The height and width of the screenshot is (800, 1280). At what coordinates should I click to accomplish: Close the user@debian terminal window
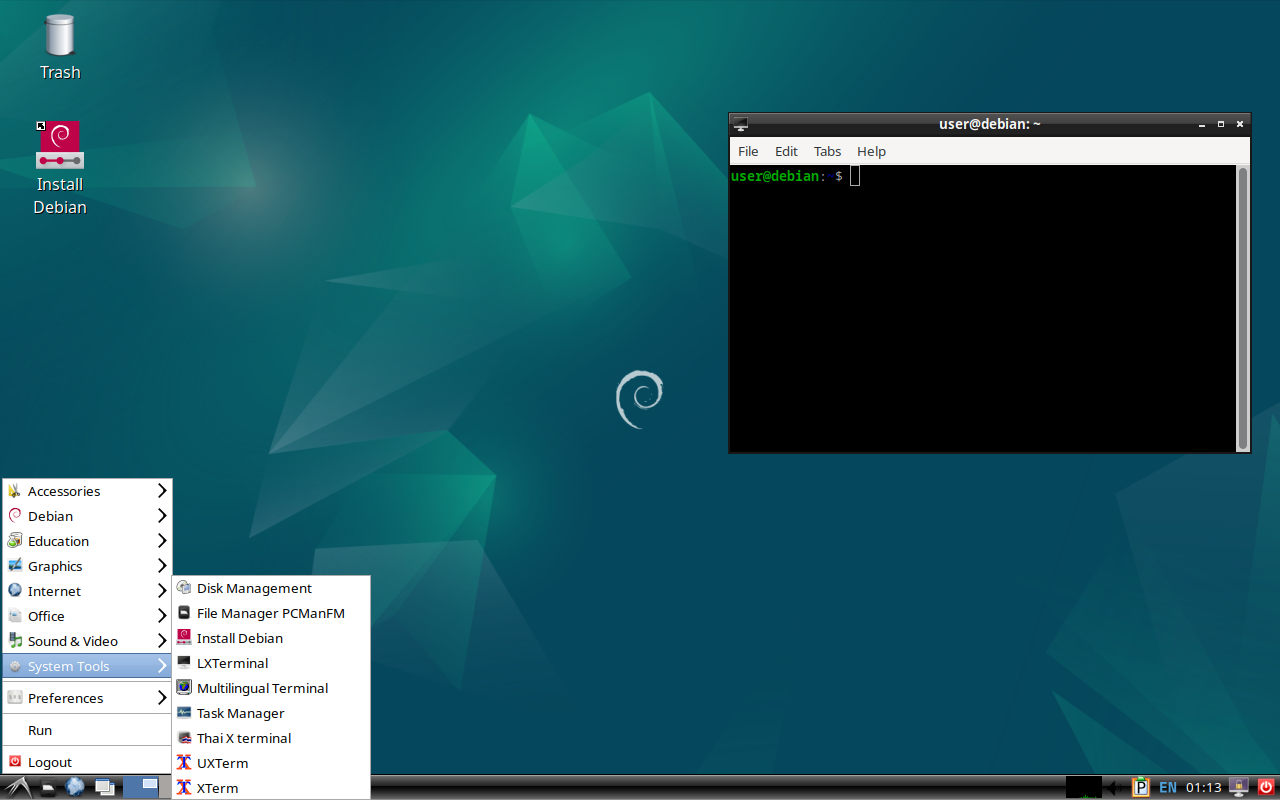tap(1240, 125)
